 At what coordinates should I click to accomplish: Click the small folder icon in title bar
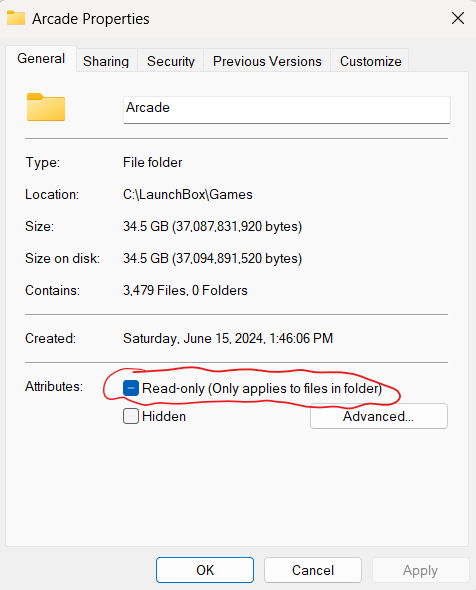(16, 18)
